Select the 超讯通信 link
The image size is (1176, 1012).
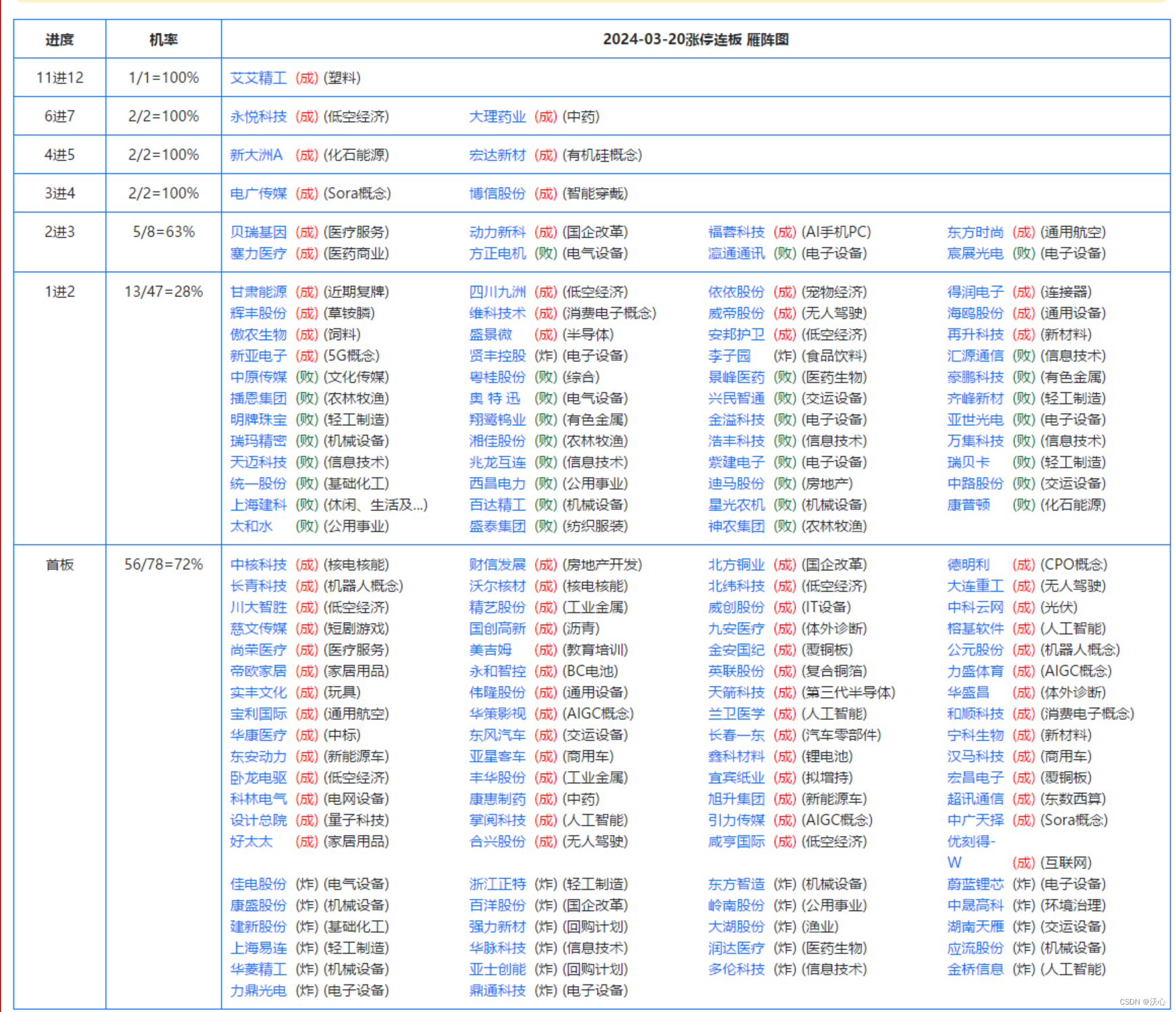click(x=975, y=798)
